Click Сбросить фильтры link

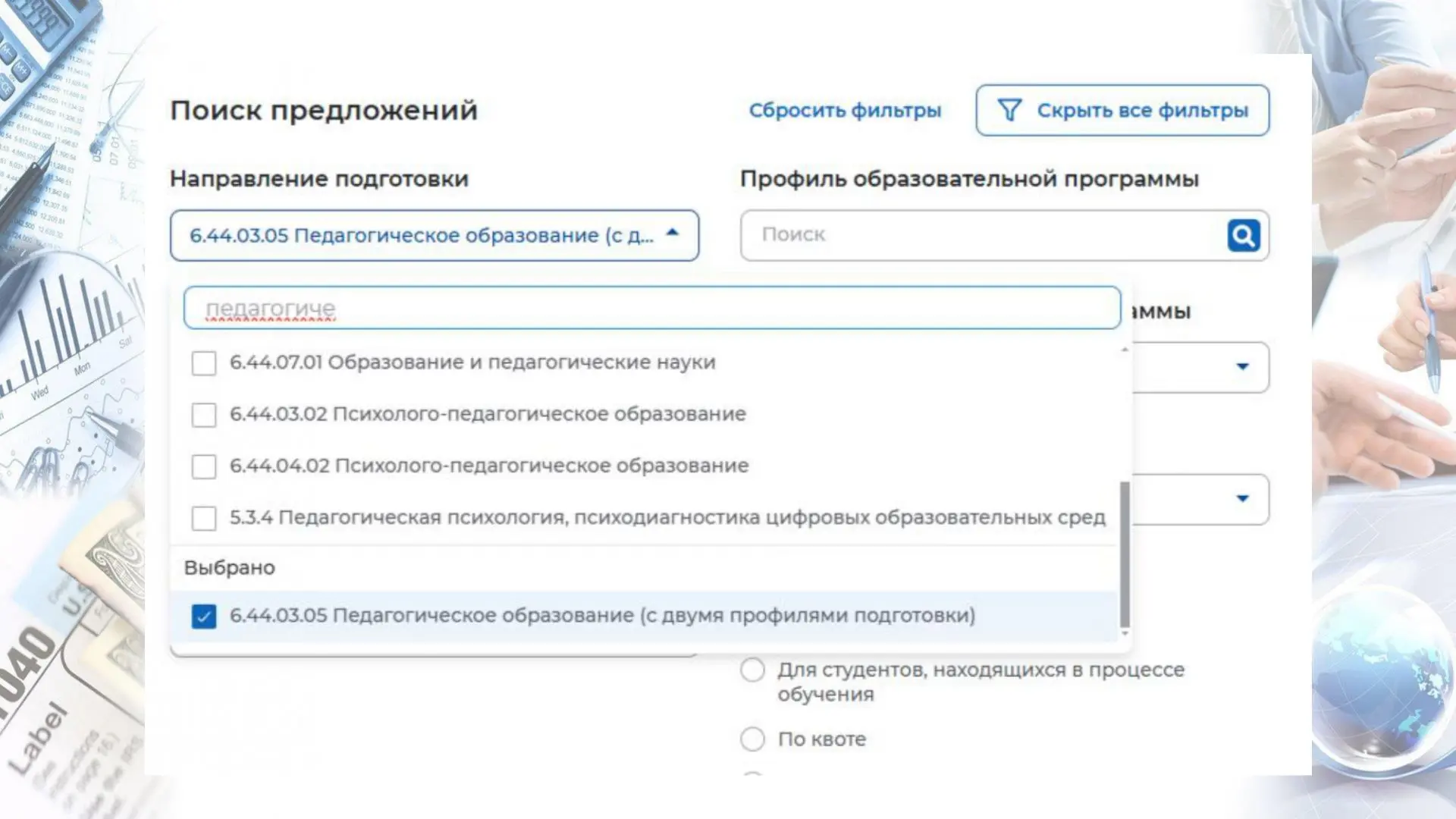(845, 111)
